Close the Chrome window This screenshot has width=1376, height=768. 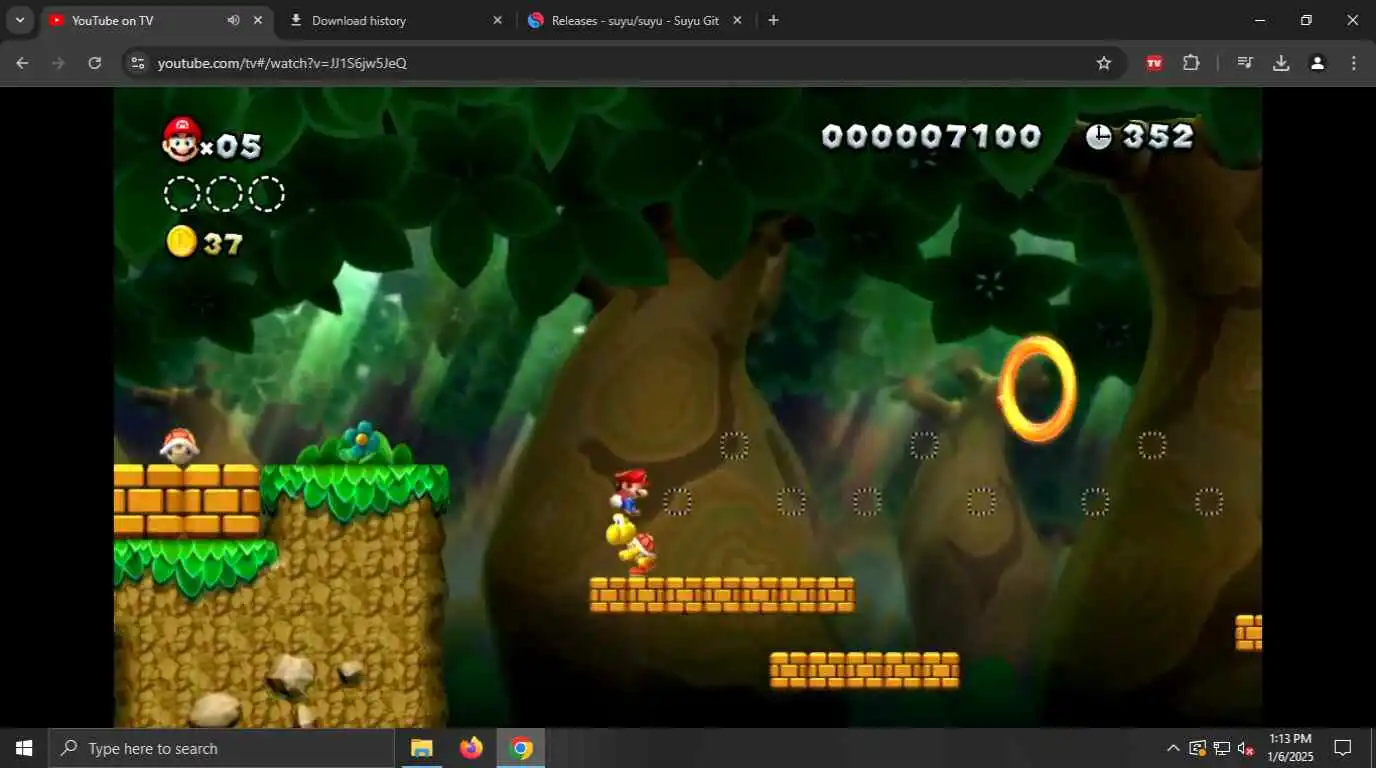point(1352,20)
